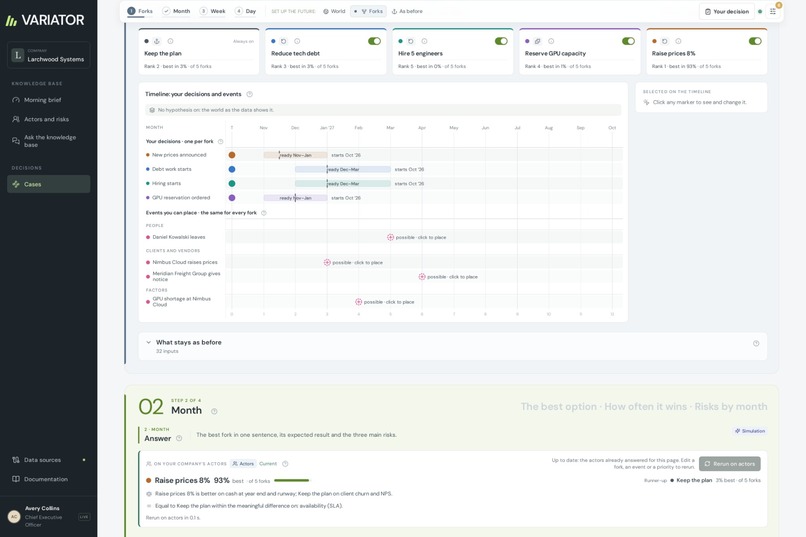Click the GPU reservation ready Nov–Jan bar

(296, 198)
